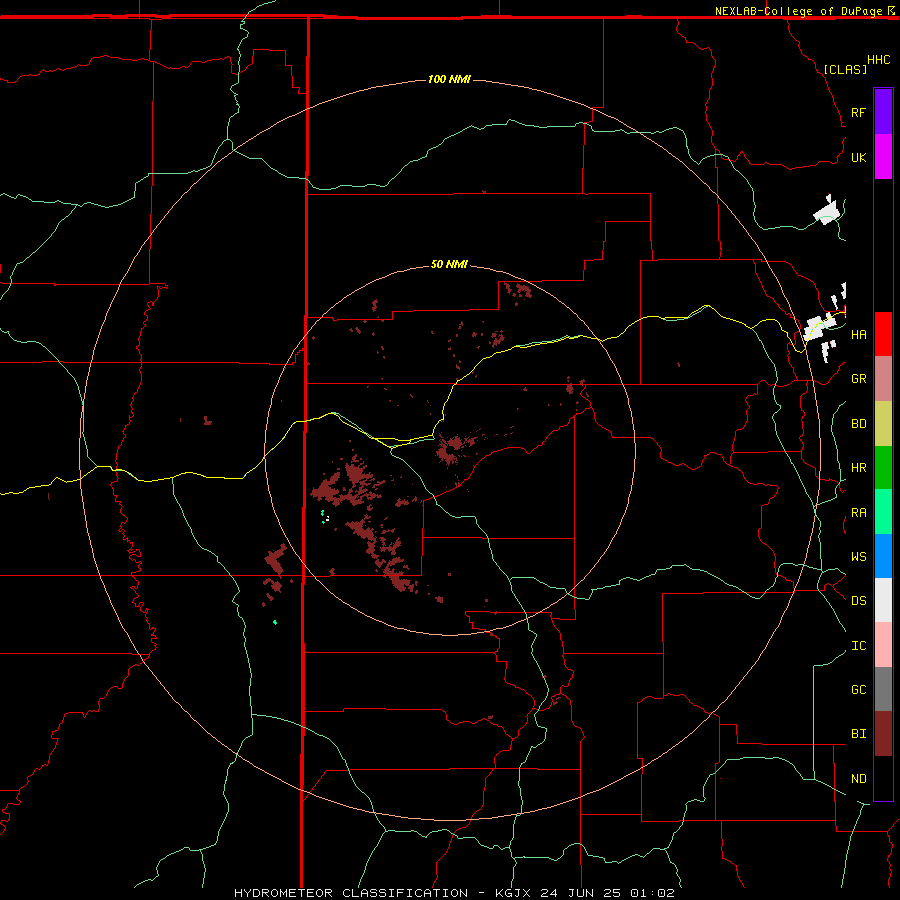Click the GC legend label text
This screenshot has height=900, width=900.
858,689
